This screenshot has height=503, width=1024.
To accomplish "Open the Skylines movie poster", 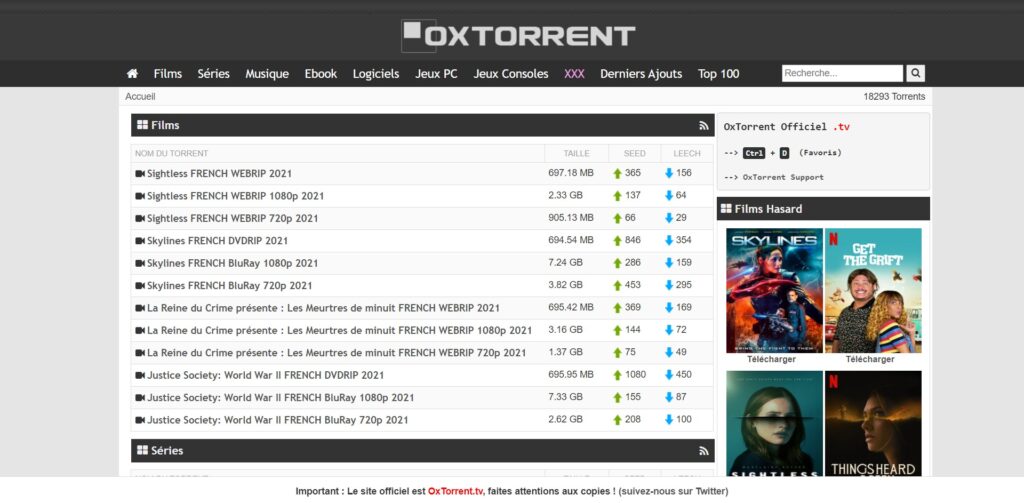I will click(775, 291).
